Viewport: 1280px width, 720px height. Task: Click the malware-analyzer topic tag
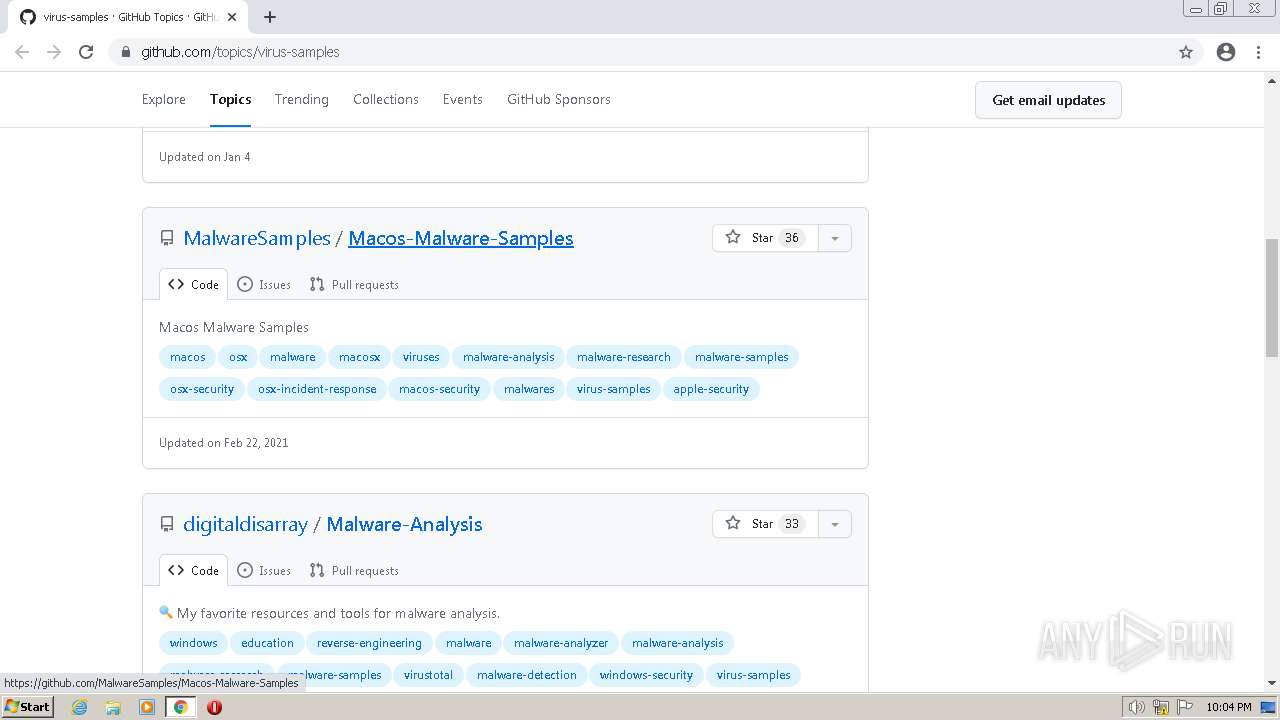coord(561,643)
